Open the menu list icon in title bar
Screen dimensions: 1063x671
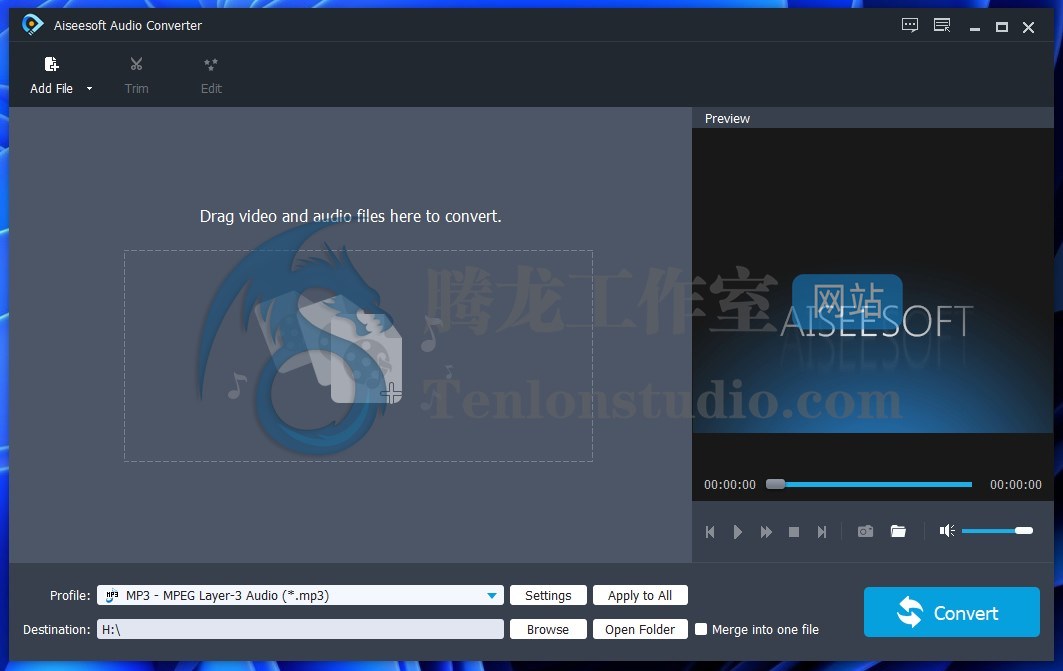[942, 26]
